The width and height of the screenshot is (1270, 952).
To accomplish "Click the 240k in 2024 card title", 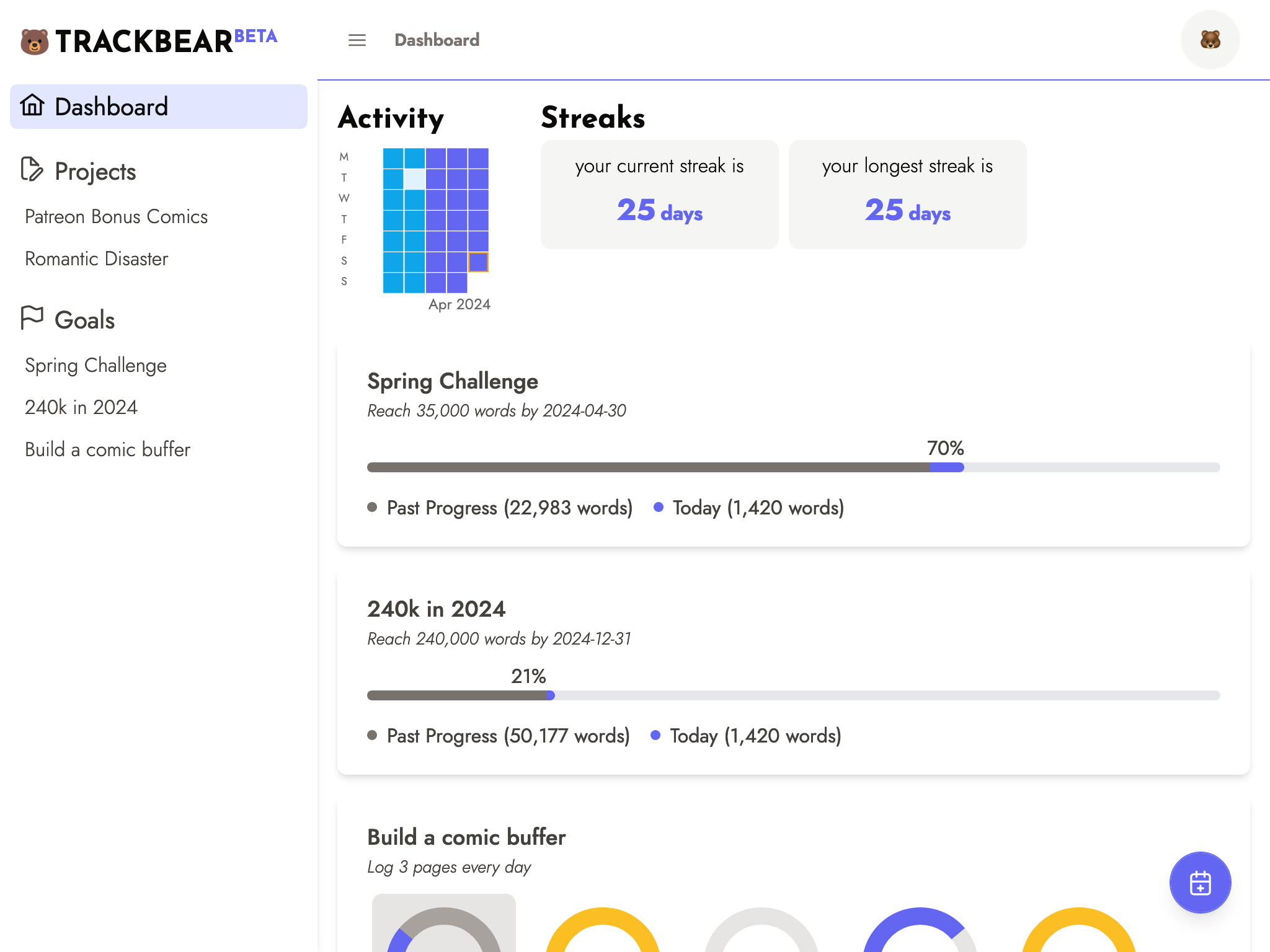I will 437,609.
